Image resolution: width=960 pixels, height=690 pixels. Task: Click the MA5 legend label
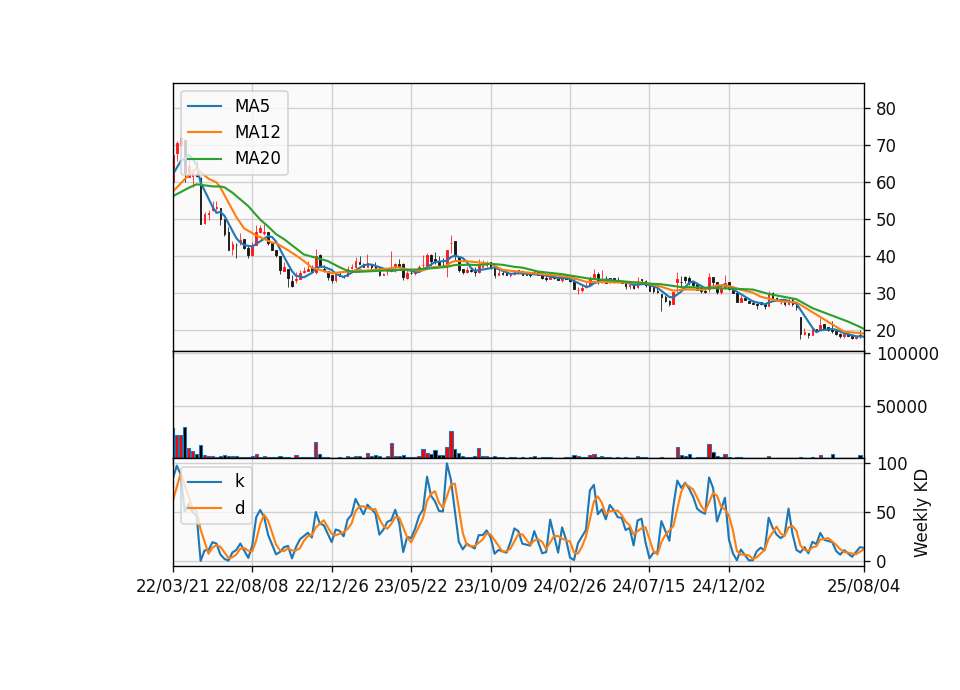(x=252, y=106)
